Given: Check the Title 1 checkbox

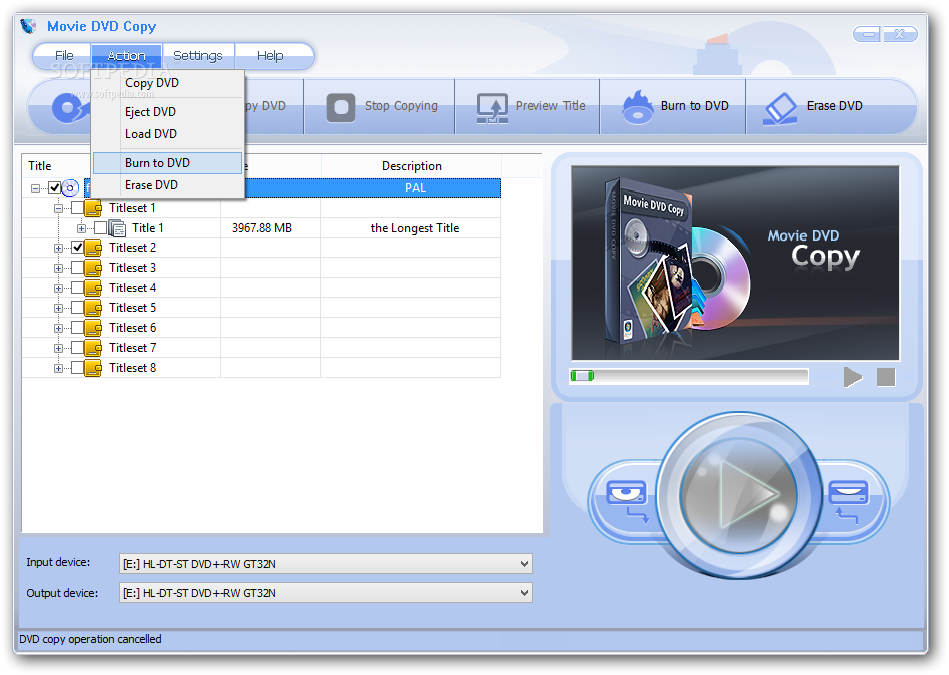Looking at the screenshot, I should pyautogui.click(x=100, y=228).
